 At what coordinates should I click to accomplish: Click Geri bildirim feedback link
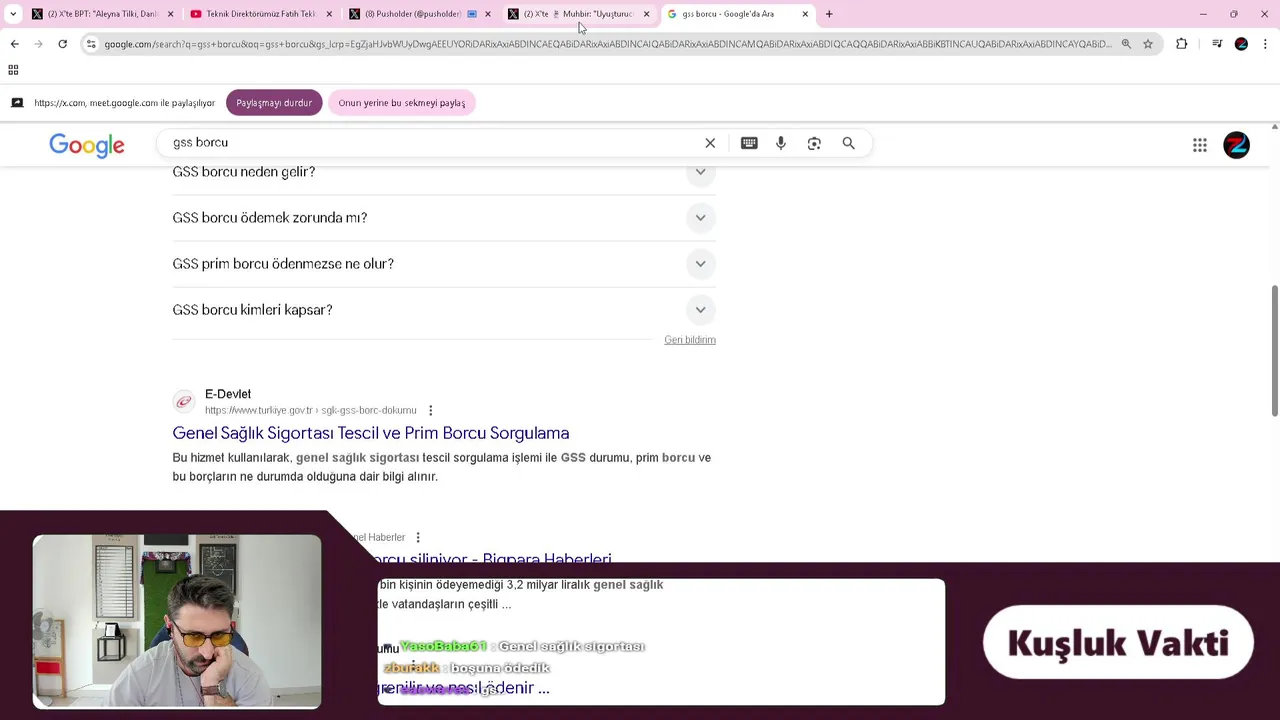[x=690, y=340]
